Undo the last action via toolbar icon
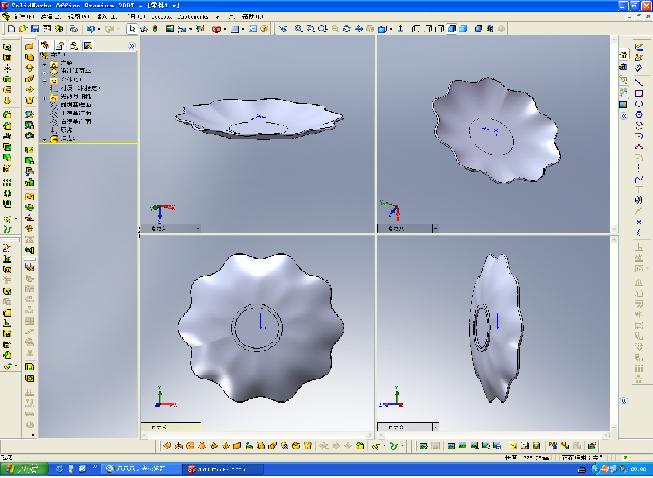Viewport: 653px width, 478px height. tap(90, 29)
